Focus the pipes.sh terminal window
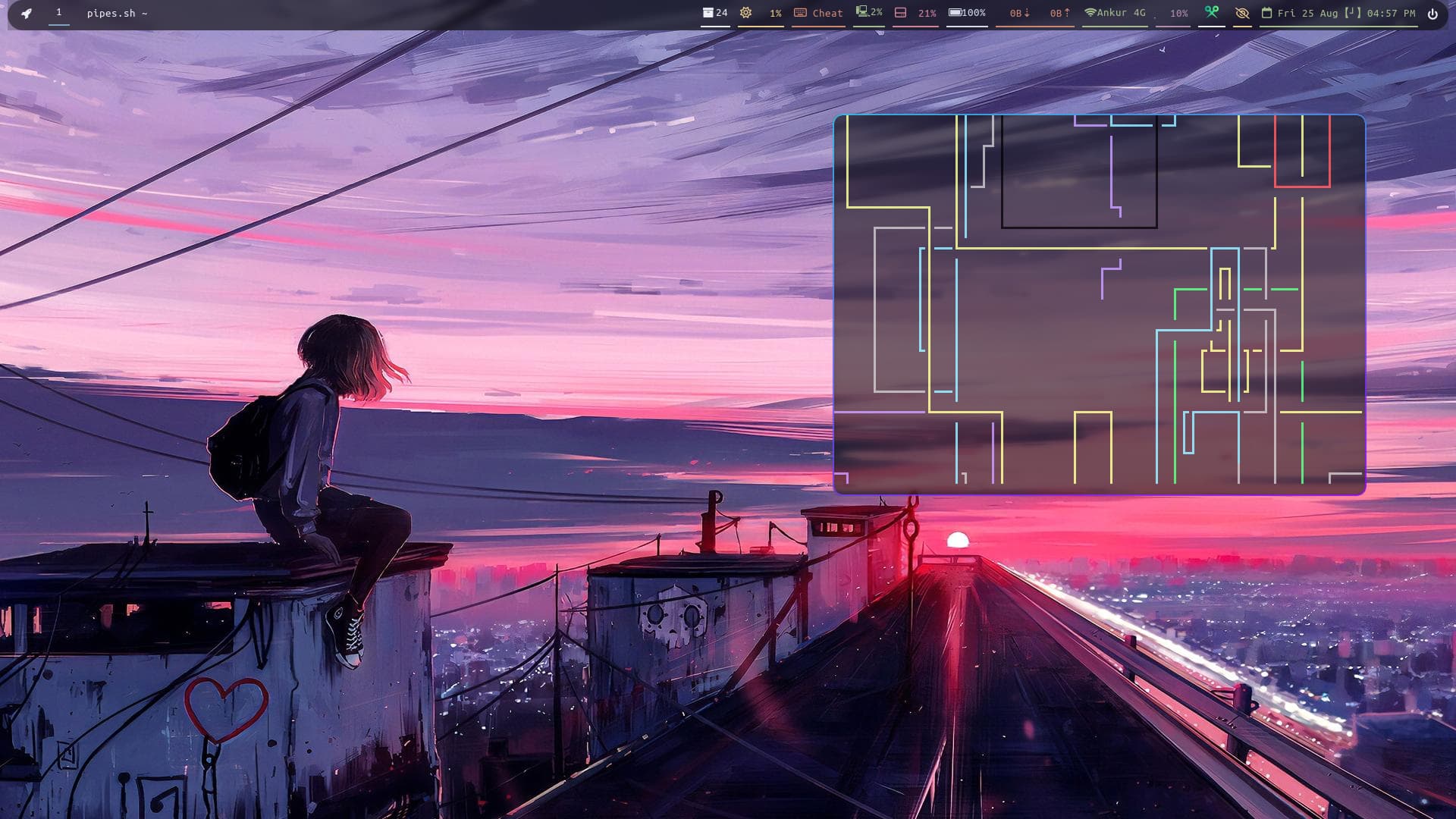This screenshot has width=1456, height=819. click(x=1100, y=305)
